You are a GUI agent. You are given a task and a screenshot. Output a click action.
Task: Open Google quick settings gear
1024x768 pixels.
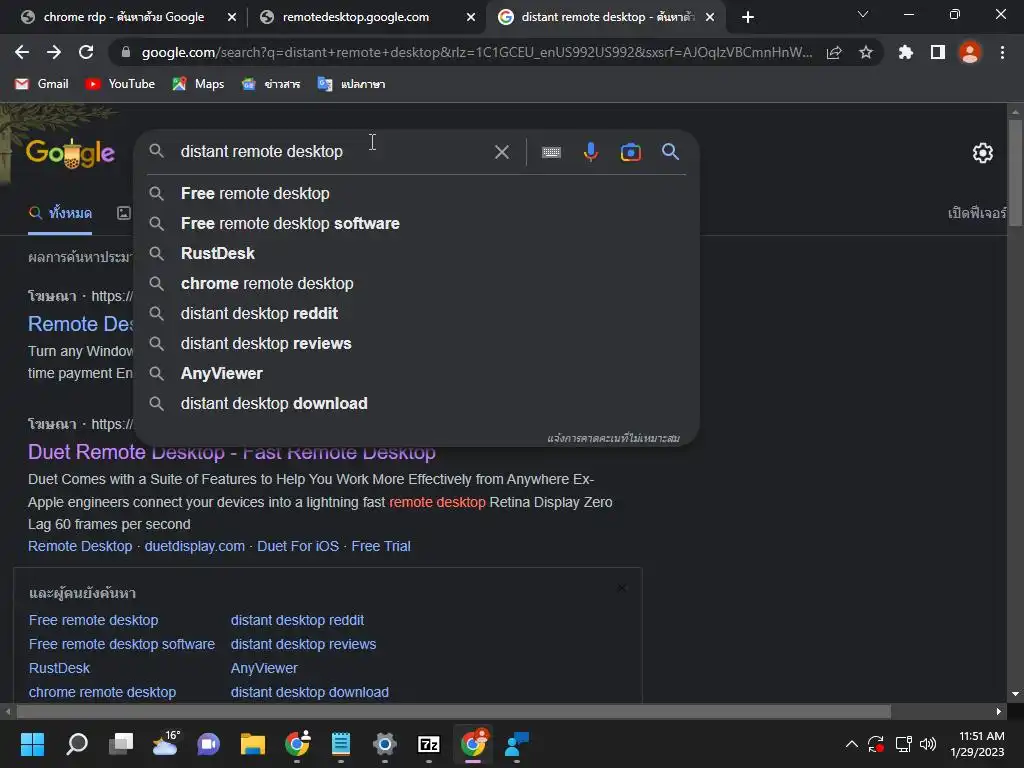pos(982,153)
